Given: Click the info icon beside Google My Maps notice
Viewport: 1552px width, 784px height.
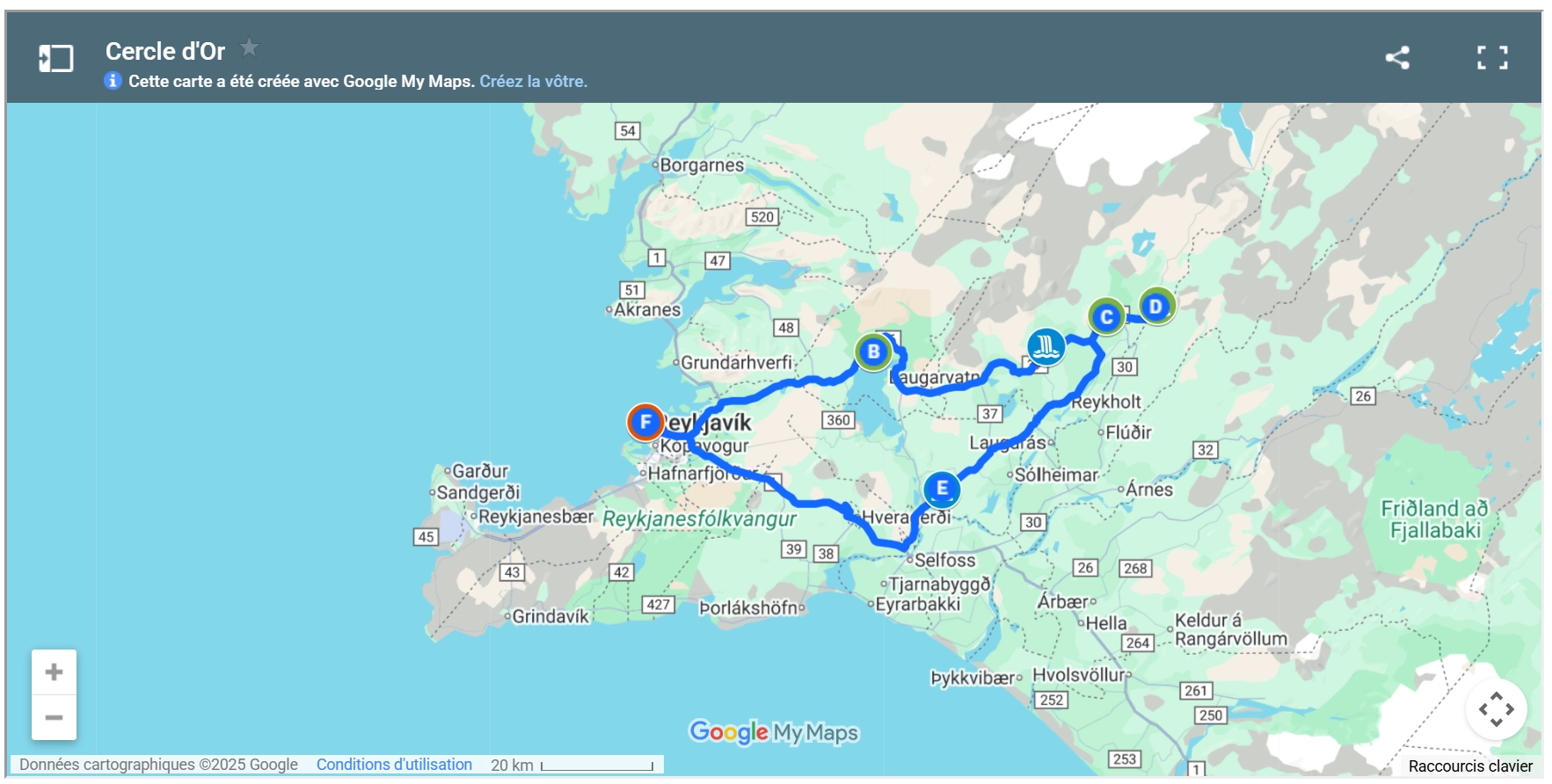Looking at the screenshot, I should point(113,81).
